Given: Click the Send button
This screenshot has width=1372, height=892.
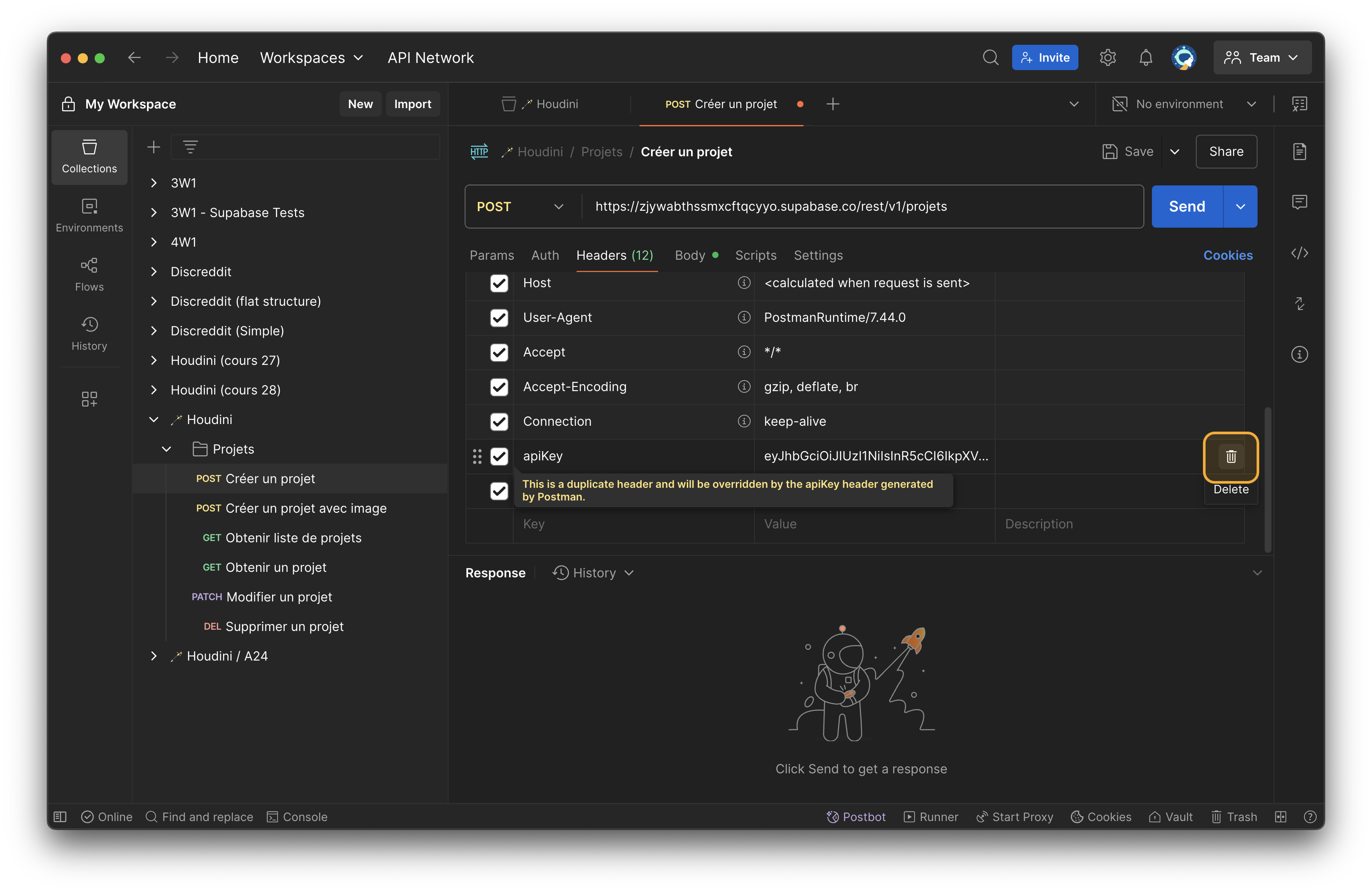Looking at the screenshot, I should point(1187,206).
